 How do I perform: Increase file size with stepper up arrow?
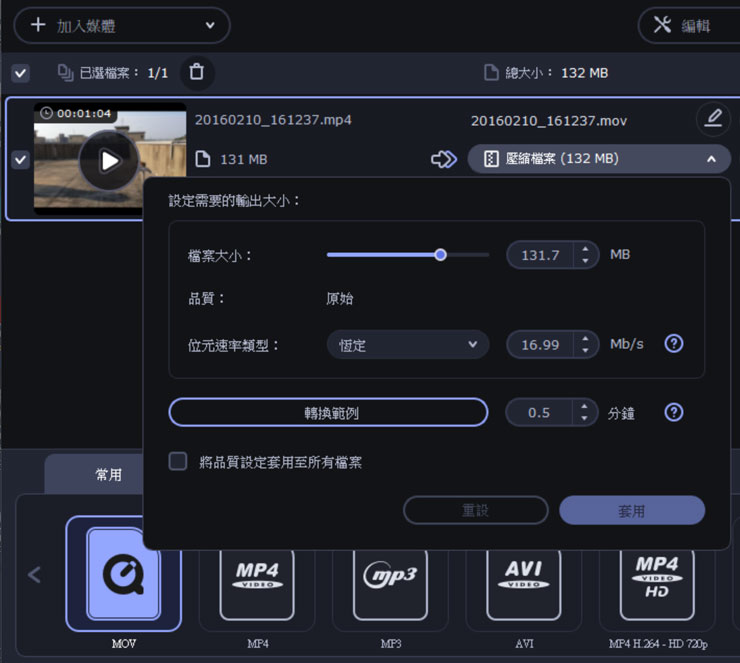pos(585,249)
